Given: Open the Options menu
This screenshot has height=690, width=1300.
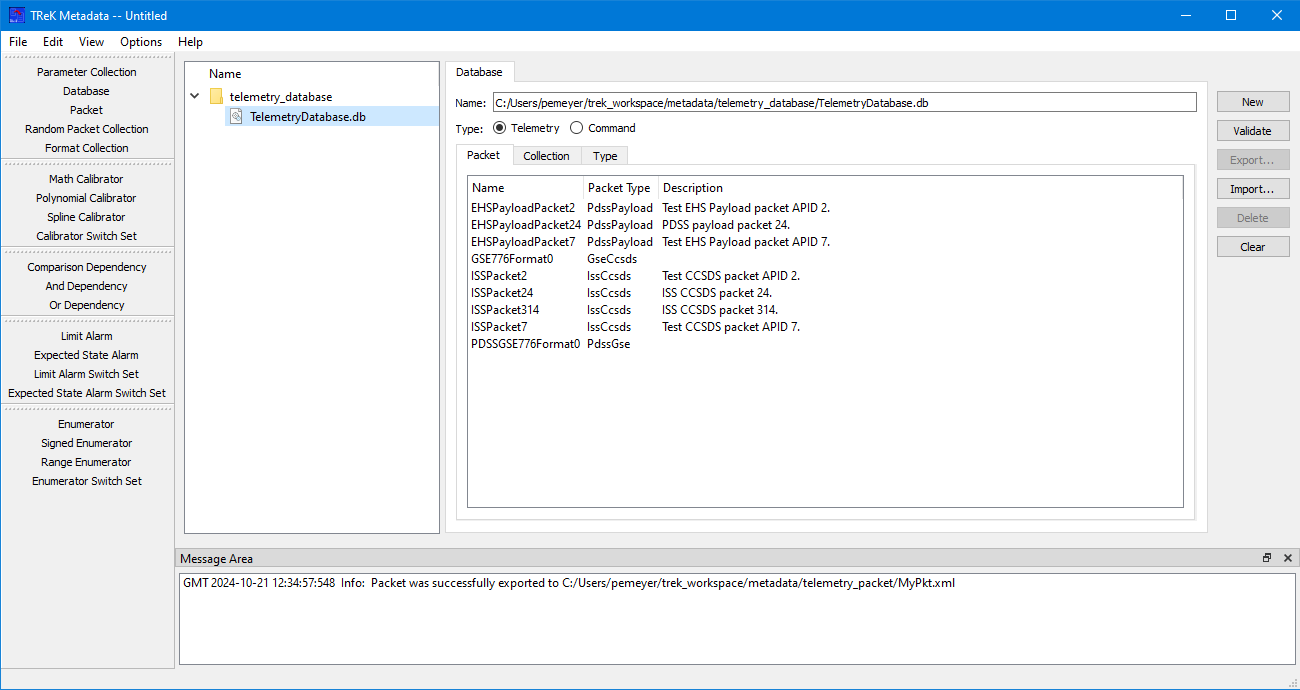Looking at the screenshot, I should pyautogui.click(x=141, y=42).
